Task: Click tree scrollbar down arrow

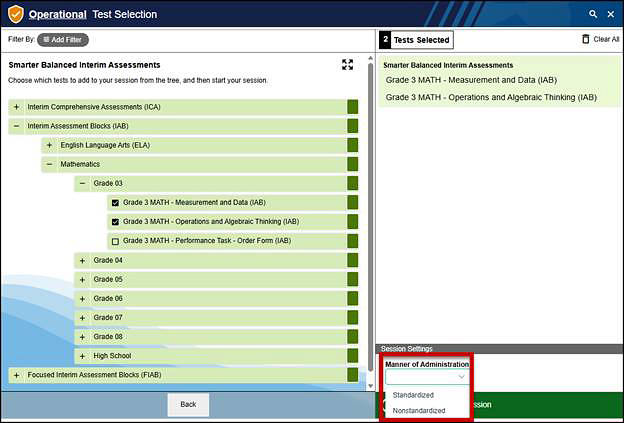Action: click(x=370, y=386)
